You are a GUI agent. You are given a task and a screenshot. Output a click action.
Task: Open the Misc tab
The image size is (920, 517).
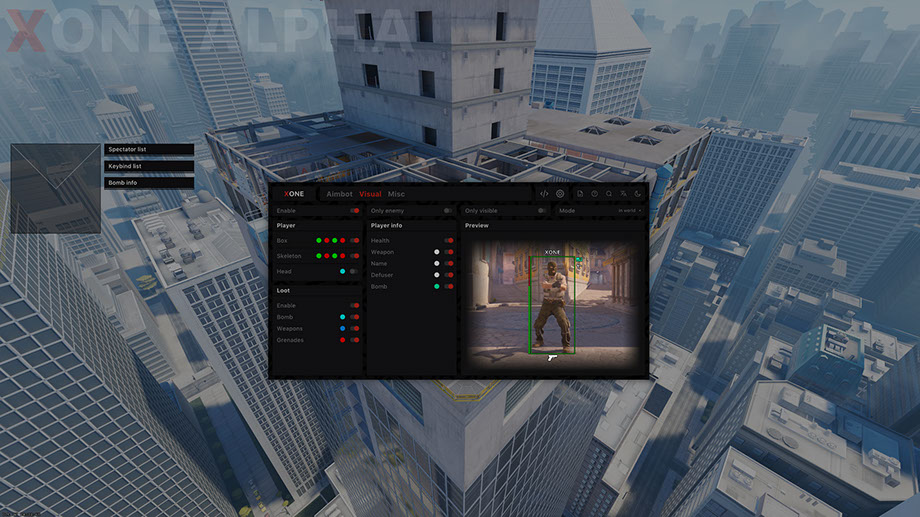tap(396, 194)
